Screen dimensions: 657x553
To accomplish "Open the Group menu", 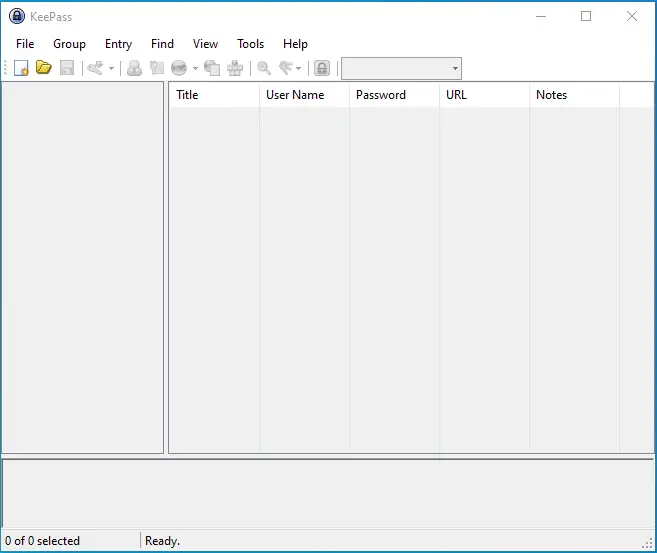I will point(70,44).
